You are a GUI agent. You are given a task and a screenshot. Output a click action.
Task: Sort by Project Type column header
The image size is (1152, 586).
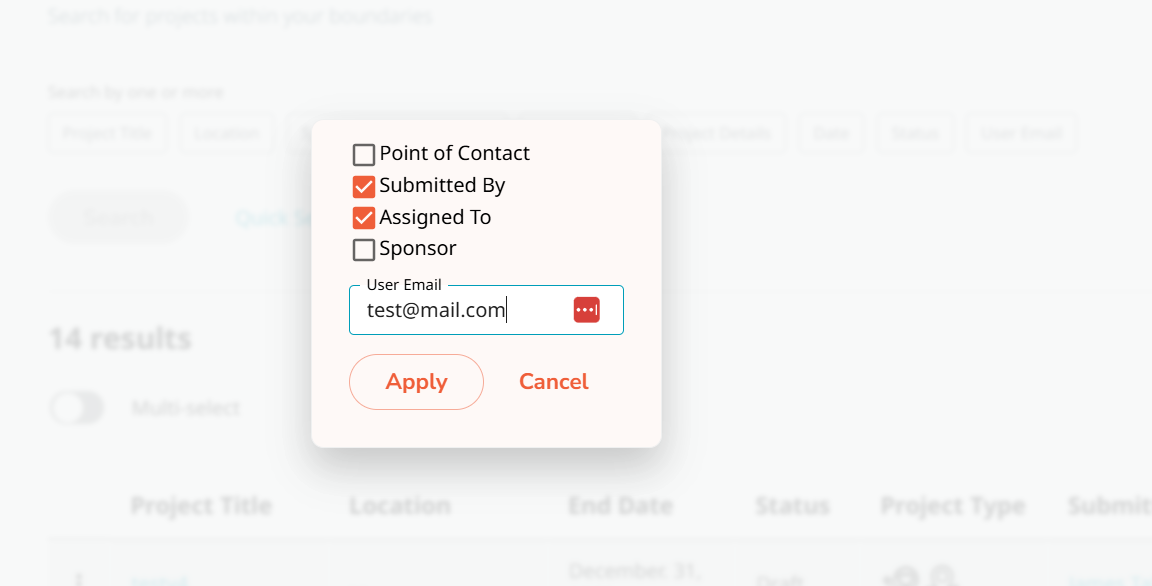point(952,506)
